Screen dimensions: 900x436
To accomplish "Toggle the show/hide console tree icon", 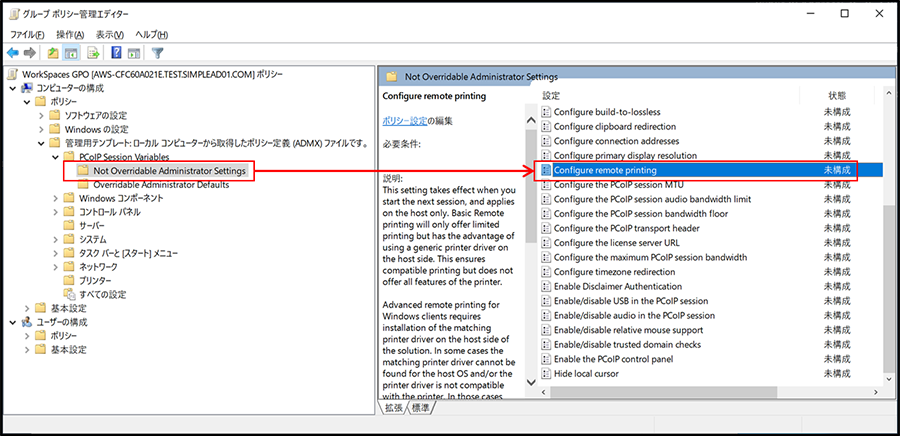I will coord(71,53).
